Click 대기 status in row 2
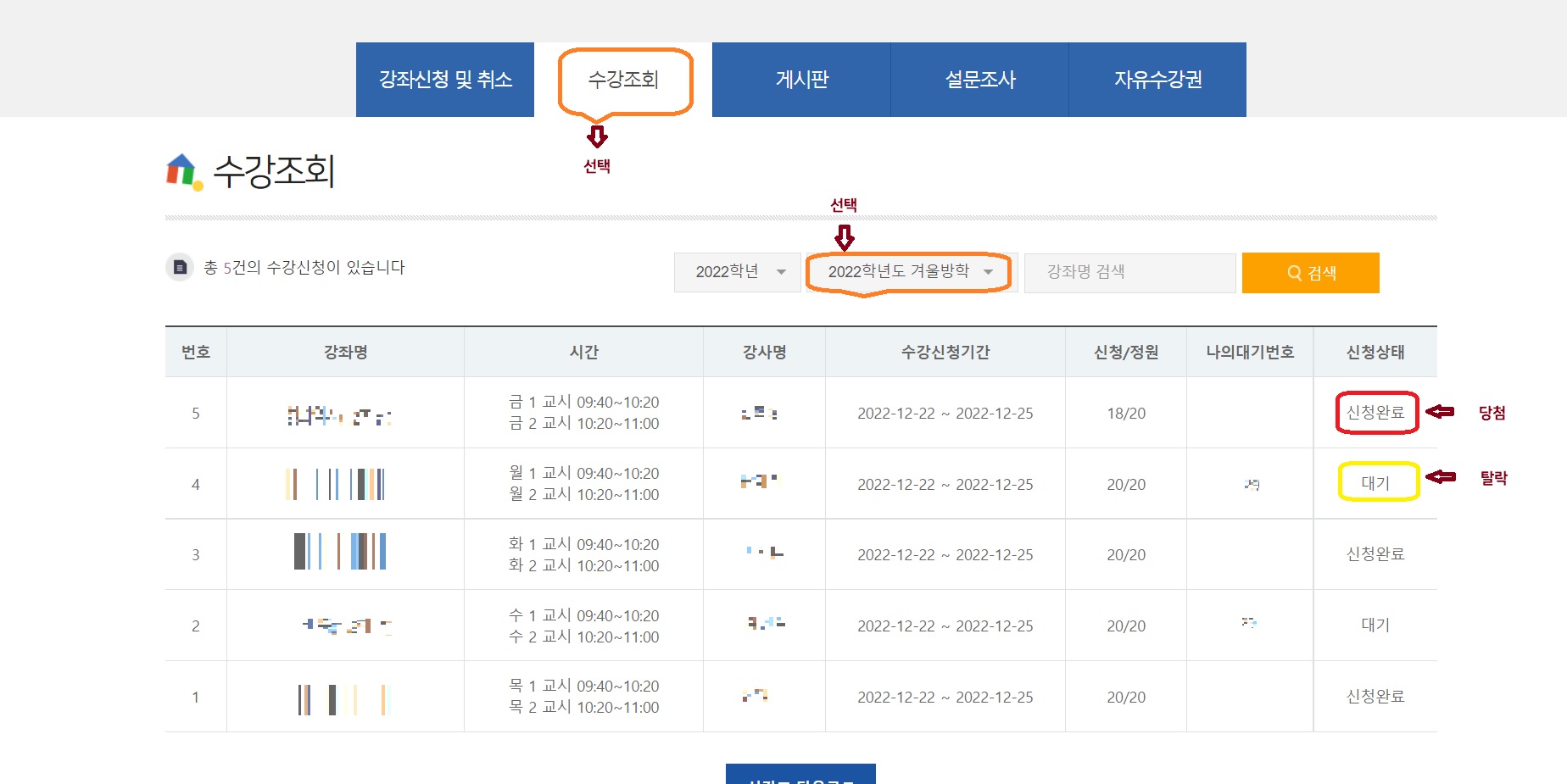Viewport: 1567px width, 784px height. click(1375, 626)
